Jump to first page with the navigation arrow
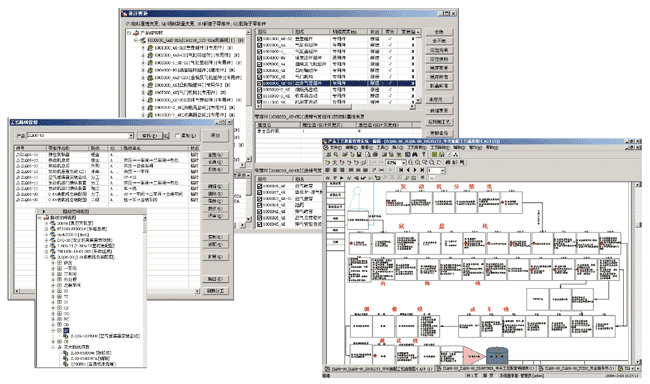 pos(401,170)
